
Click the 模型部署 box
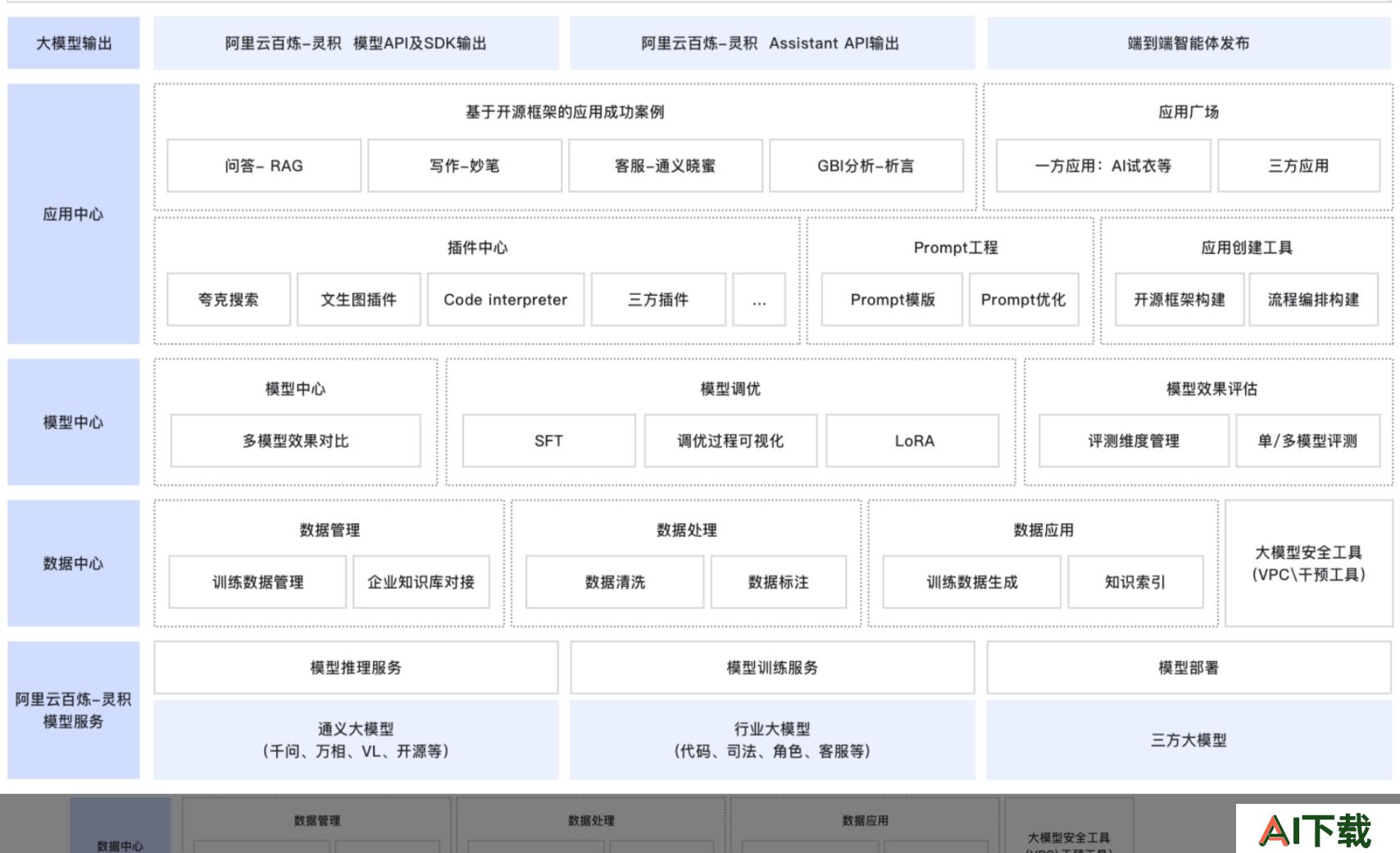(x=1189, y=668)
